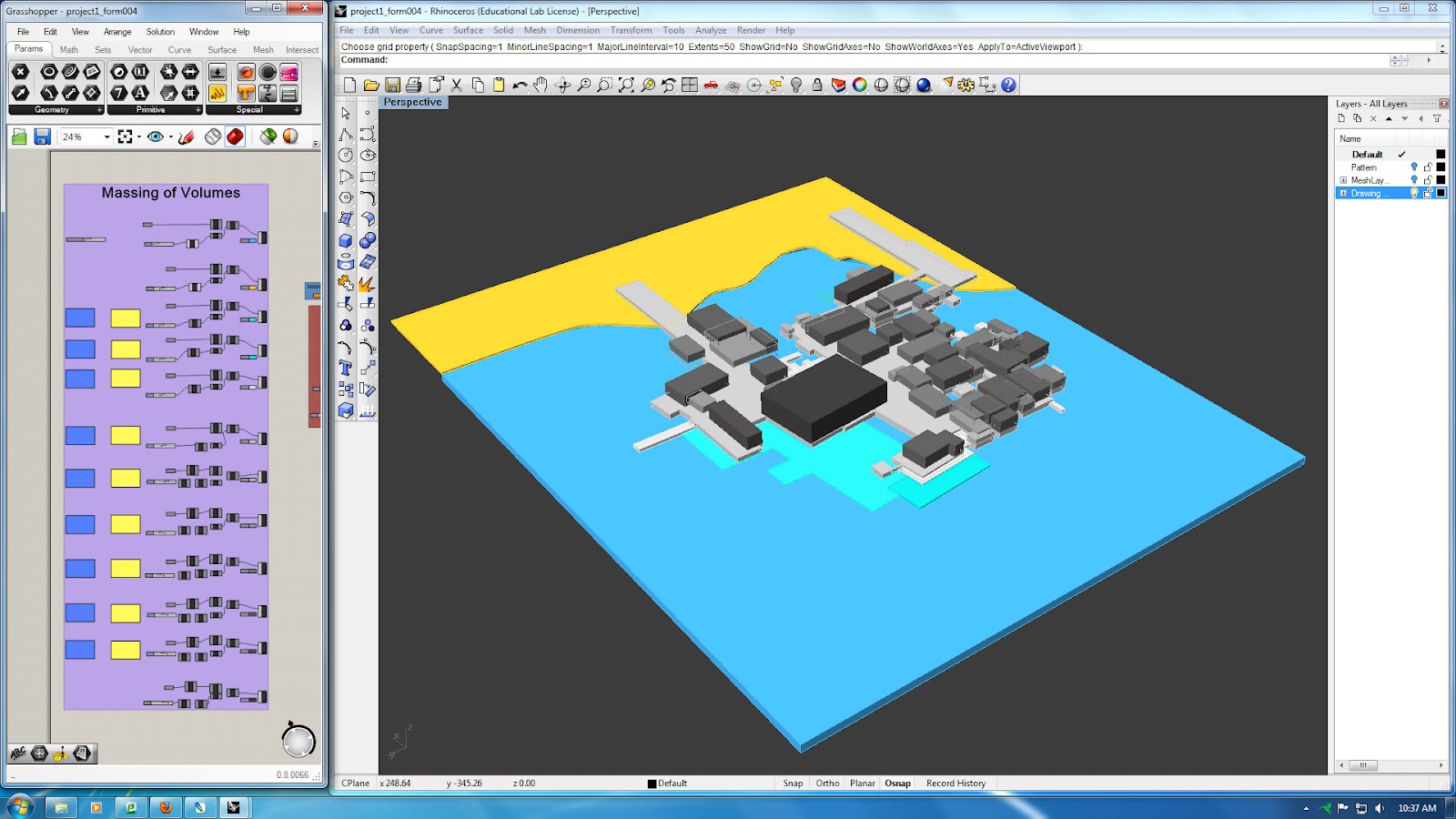Viewport: 1456px width, 819px height.
Task: Expand the MeshLay layer tree item
Action: pyautogui.click(x=1343, y=179)
